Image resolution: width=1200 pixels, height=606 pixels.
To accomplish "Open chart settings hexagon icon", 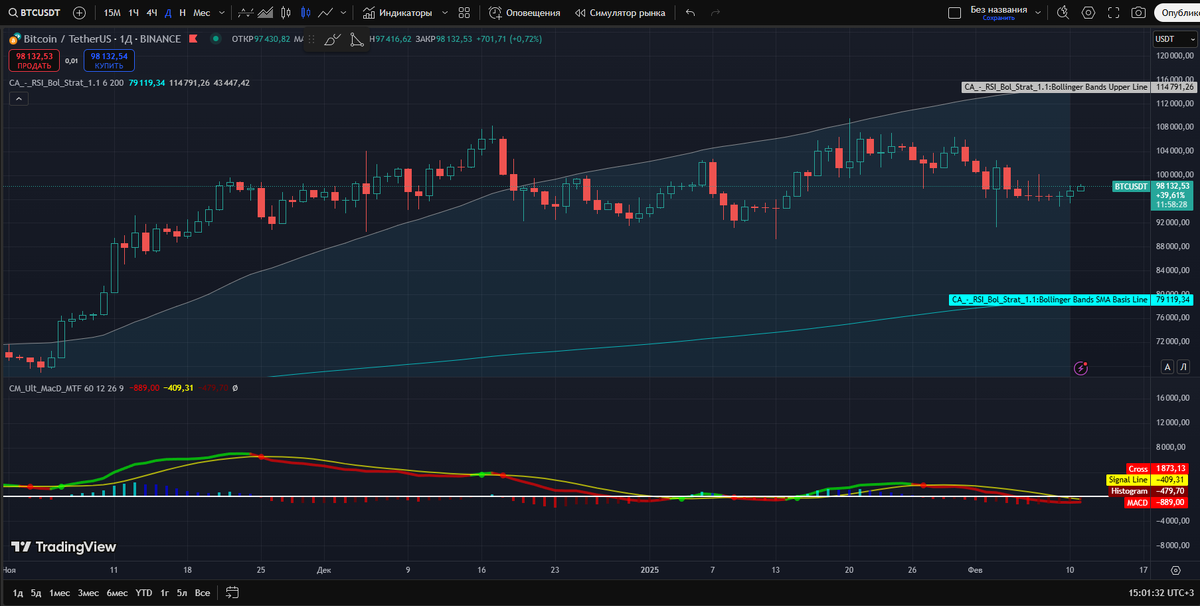I will [x=1088, y=13].
